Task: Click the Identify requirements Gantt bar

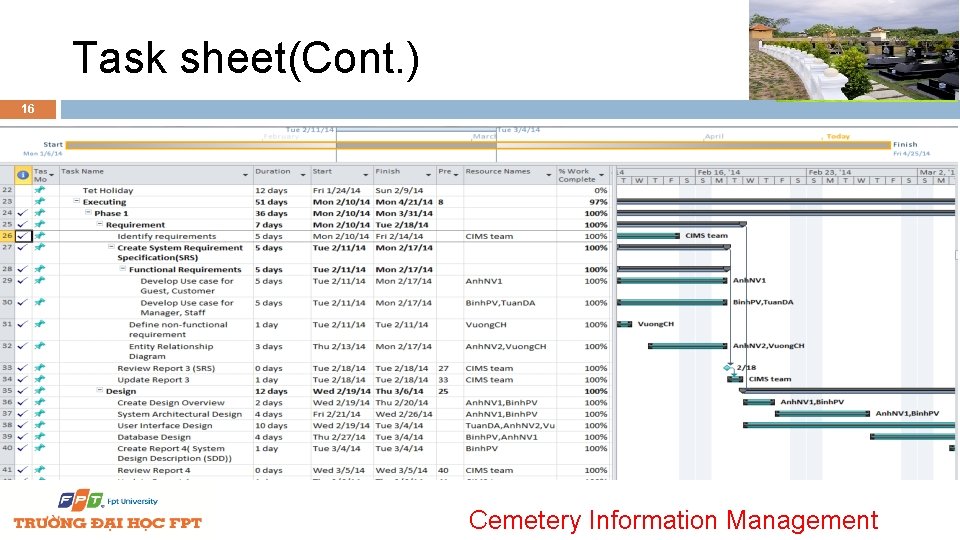Action: pos(648,236)
